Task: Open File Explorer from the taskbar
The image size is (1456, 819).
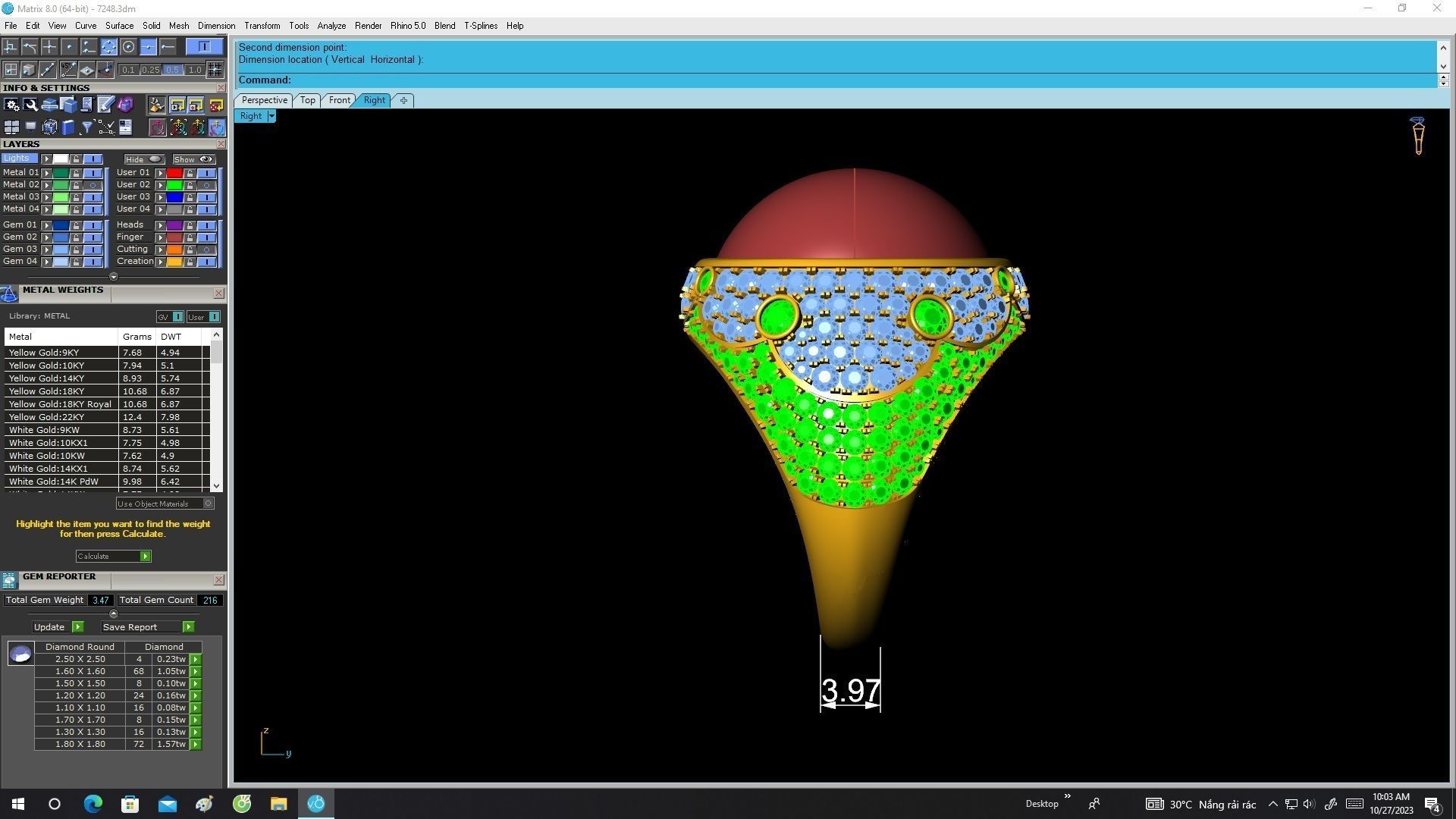Action: (x=278, y=804)
